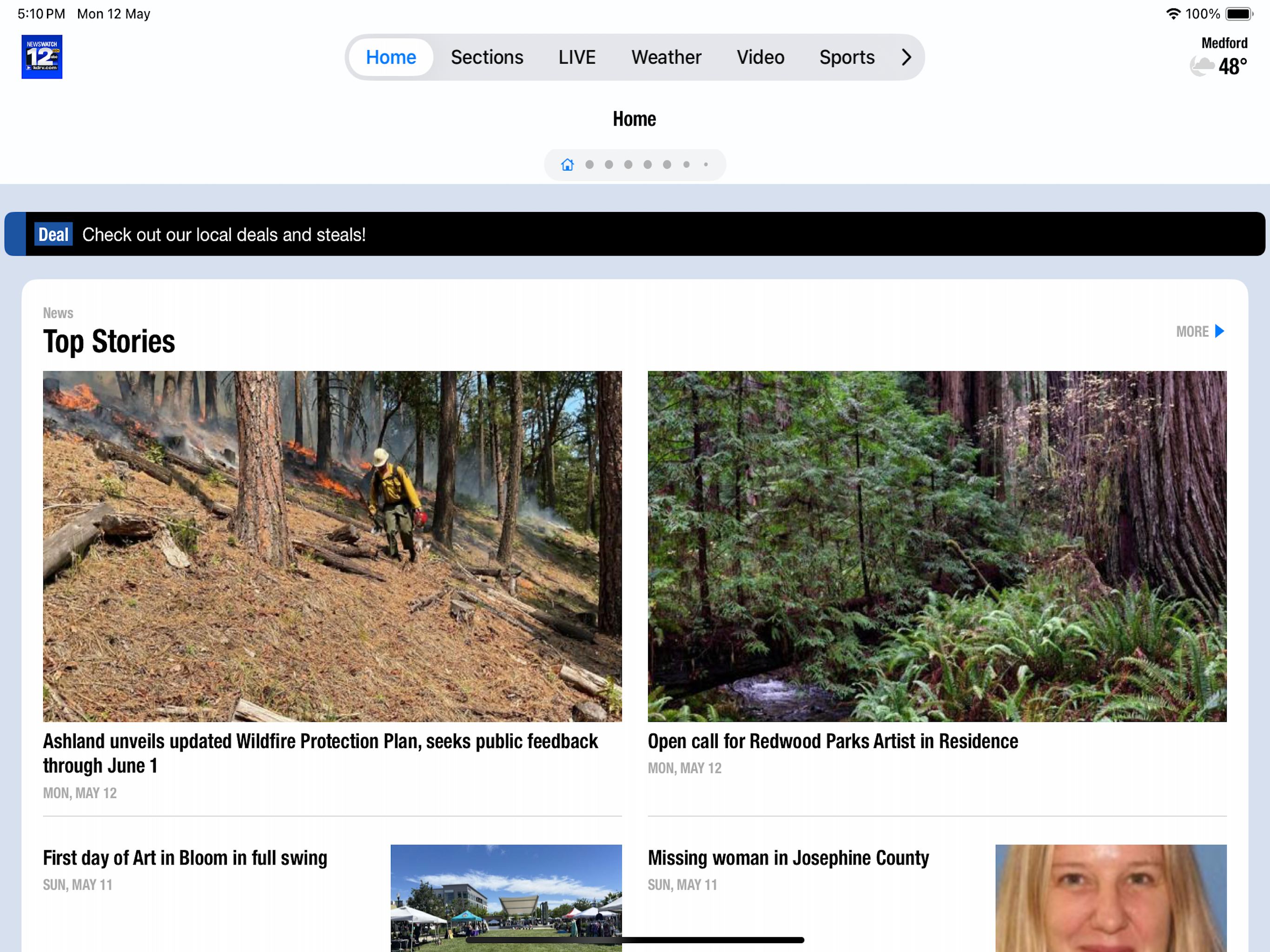
Task: Tap the blue MORE arrow icon
Action: point(1219,331)
